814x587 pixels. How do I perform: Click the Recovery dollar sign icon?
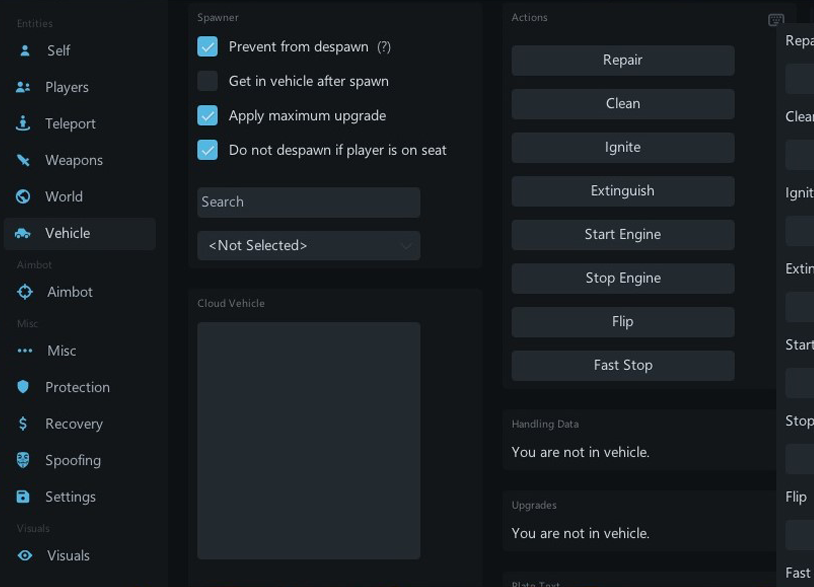23,423
